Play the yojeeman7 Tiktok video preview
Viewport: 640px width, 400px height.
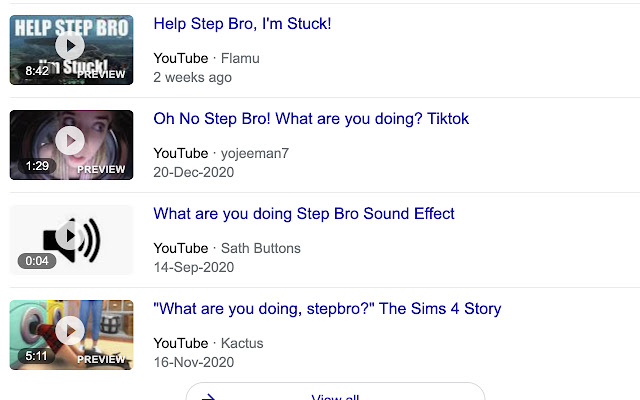coord(70,140)
